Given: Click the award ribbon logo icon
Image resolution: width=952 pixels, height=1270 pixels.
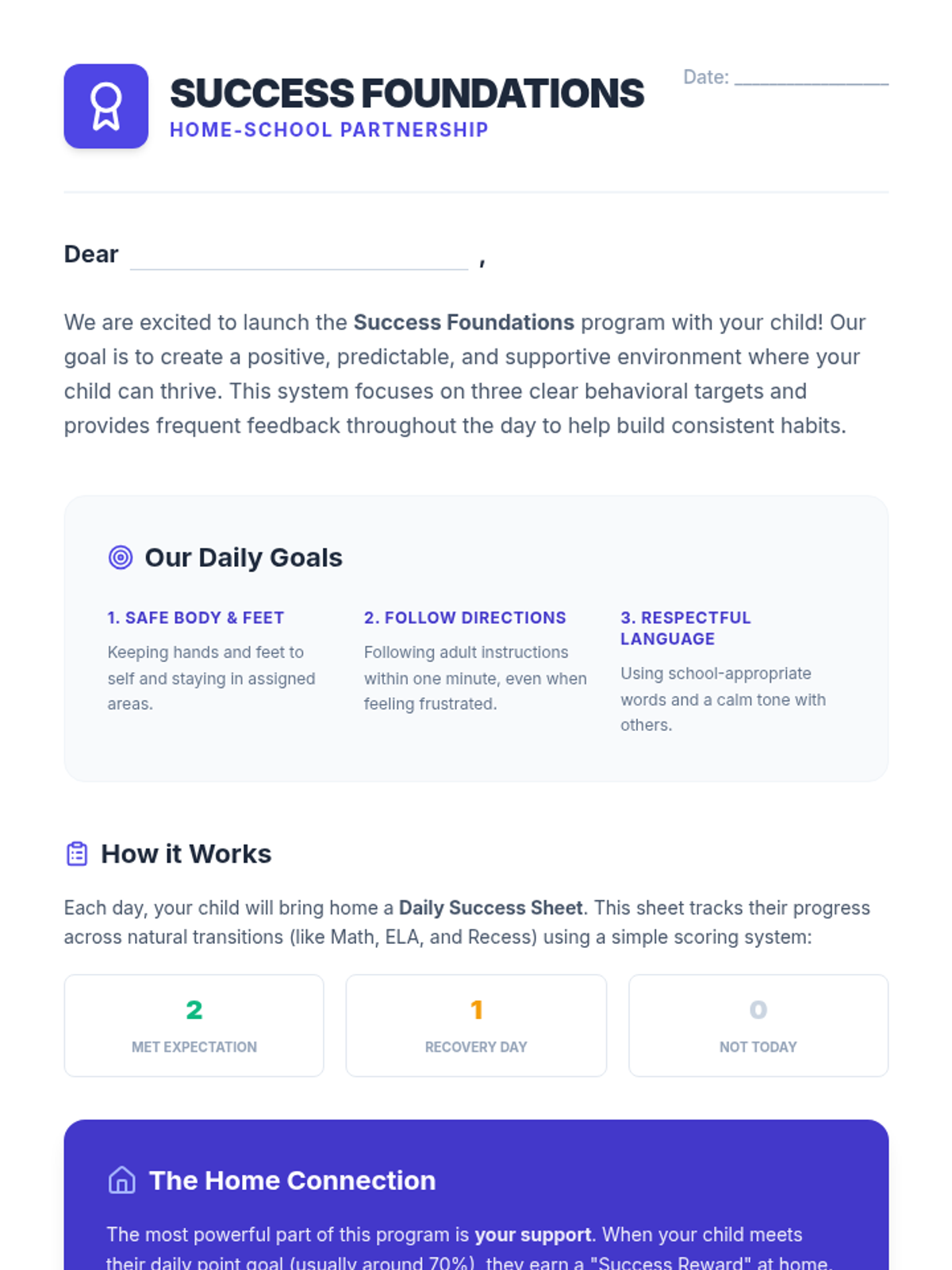Looking at the screenshot, I should click(106, 106).
